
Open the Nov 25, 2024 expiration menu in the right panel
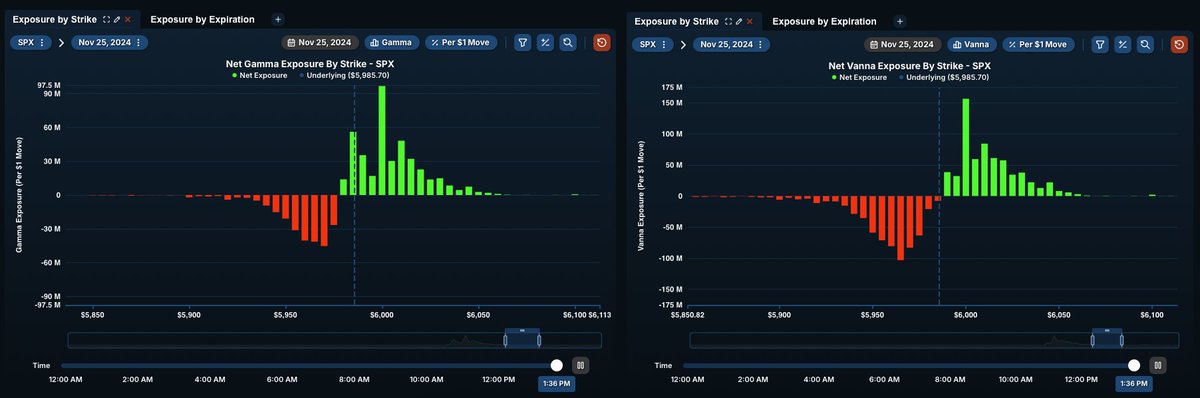coord(732,45)
